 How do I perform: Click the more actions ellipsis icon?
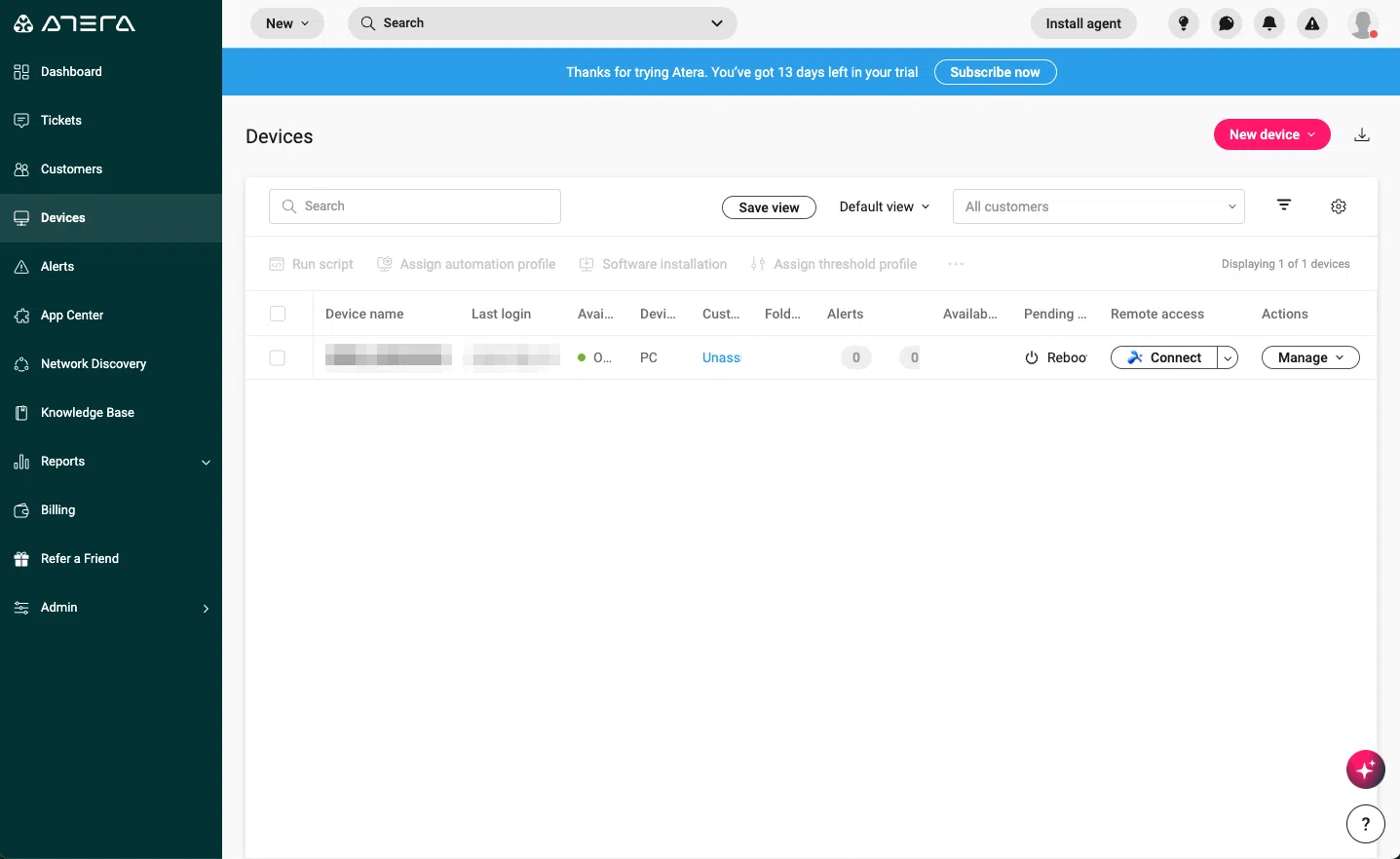pos(956,264)
